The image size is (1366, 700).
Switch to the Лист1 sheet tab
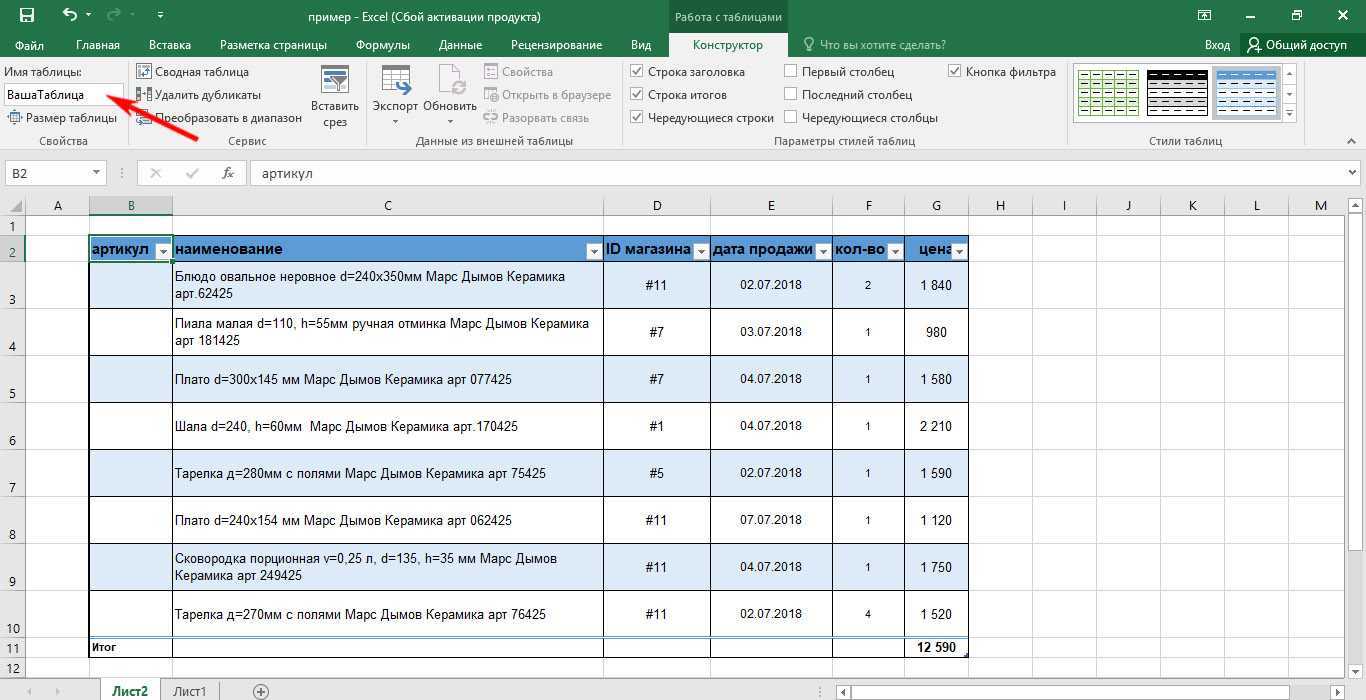189,691
